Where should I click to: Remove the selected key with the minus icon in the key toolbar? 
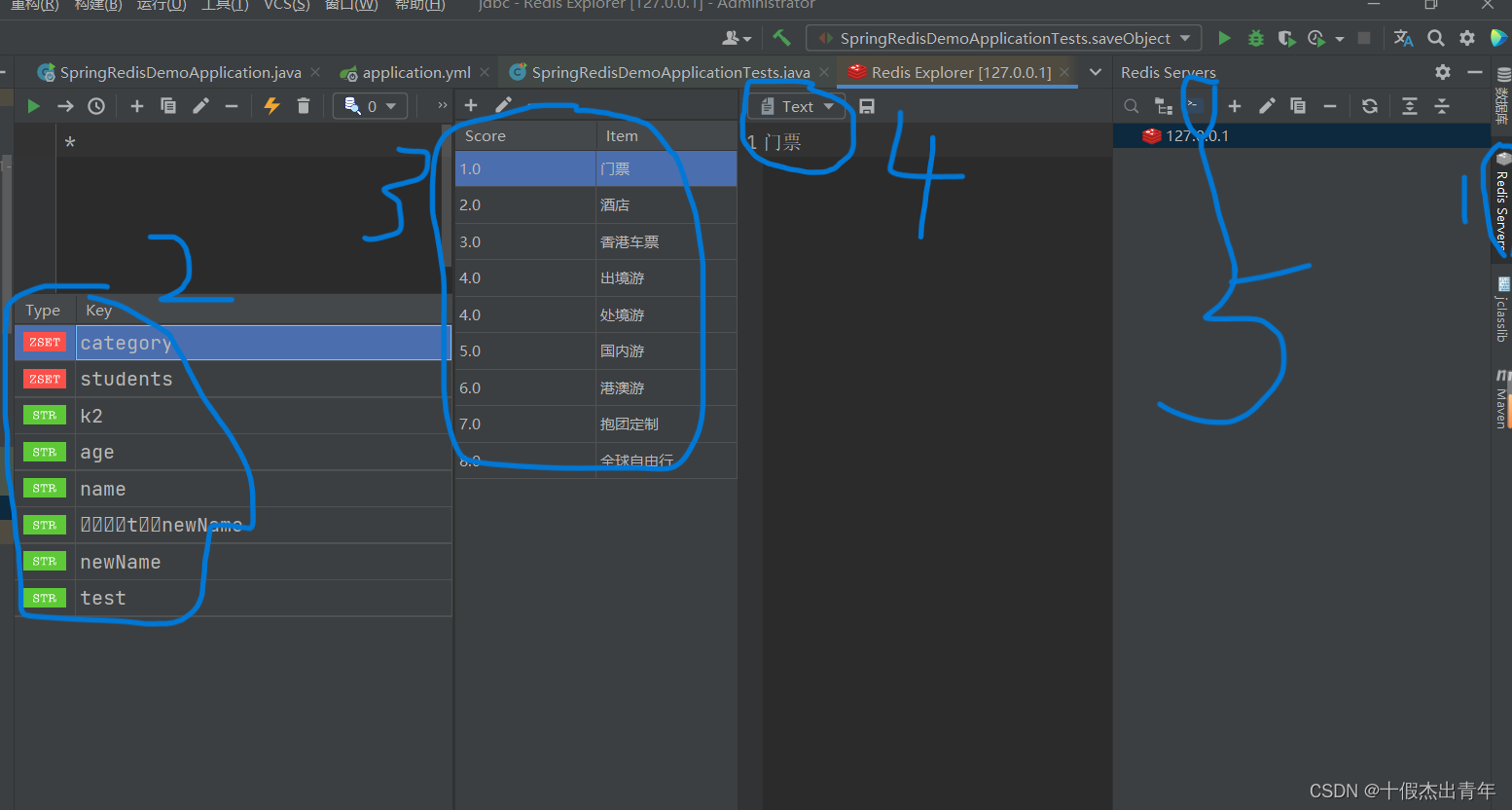tap(232, 106)
